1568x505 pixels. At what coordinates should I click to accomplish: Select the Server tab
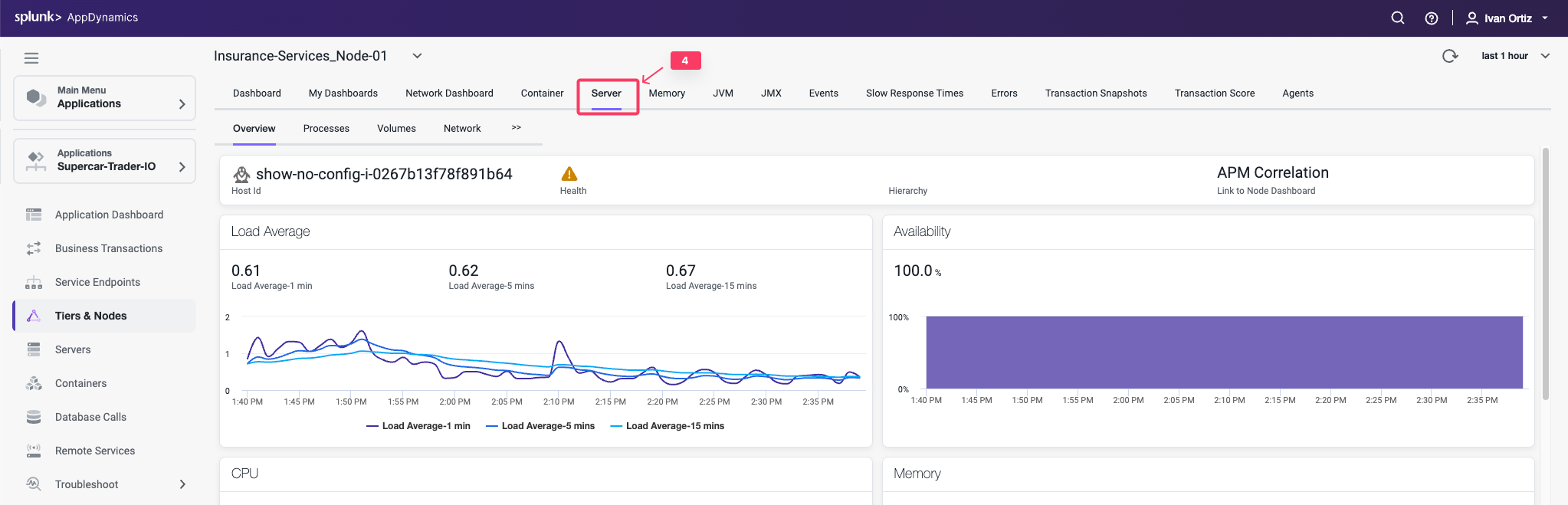606,93
